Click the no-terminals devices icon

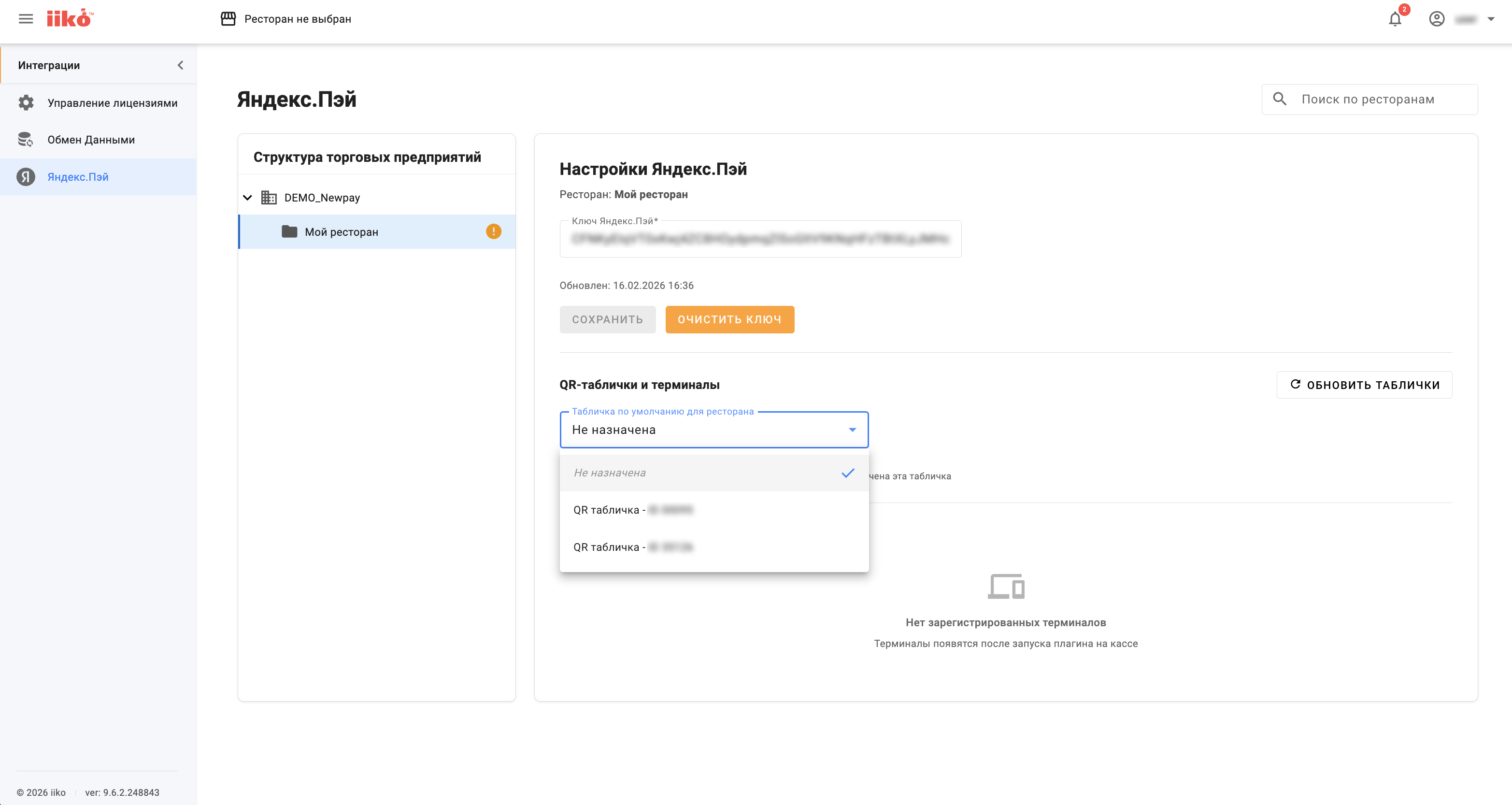pos(1005,586)
